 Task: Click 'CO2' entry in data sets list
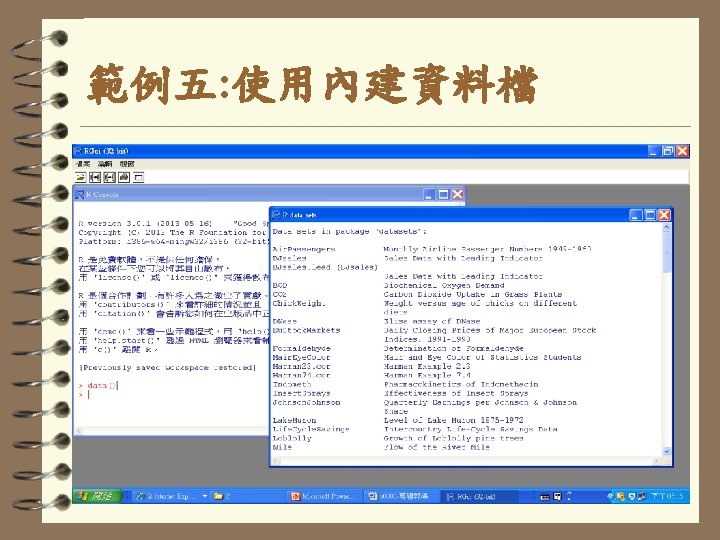280,294
